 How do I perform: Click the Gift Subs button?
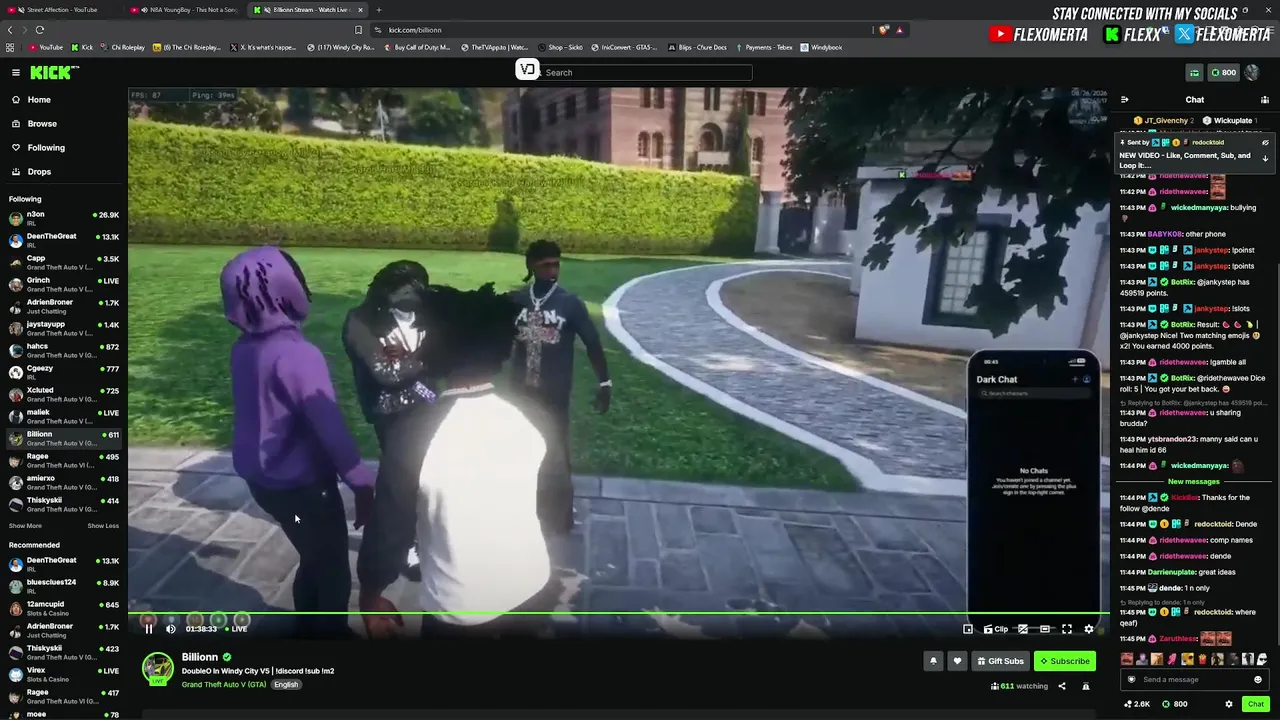pos(1000,661)
